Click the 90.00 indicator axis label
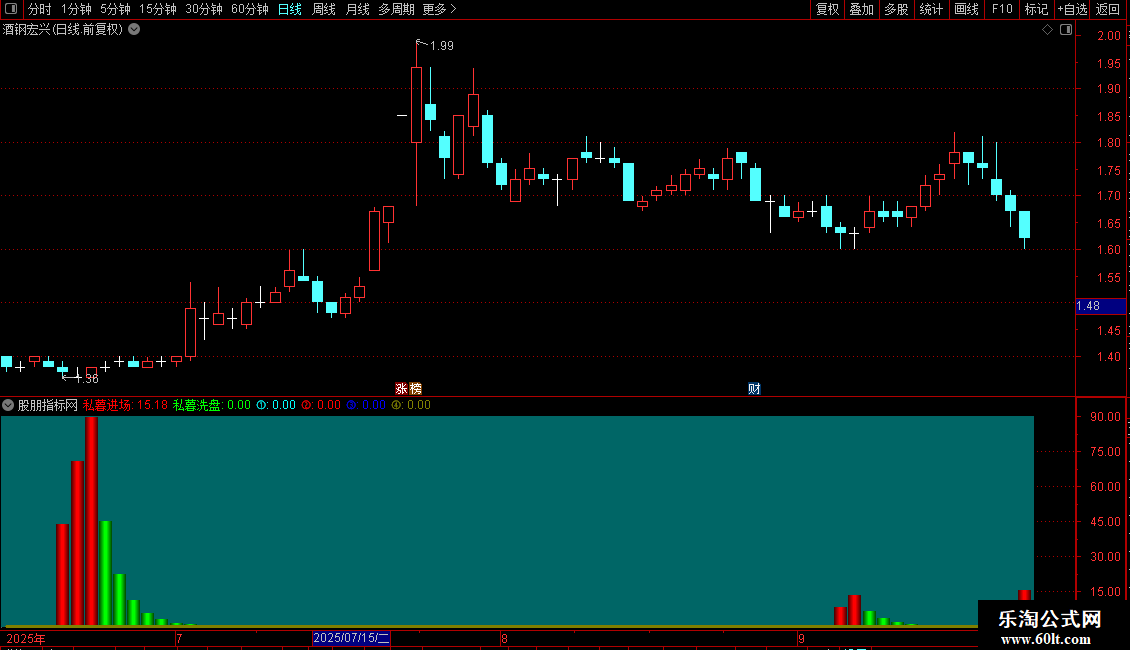Viewport: 1130px width, 650px height. point(1105,417)
